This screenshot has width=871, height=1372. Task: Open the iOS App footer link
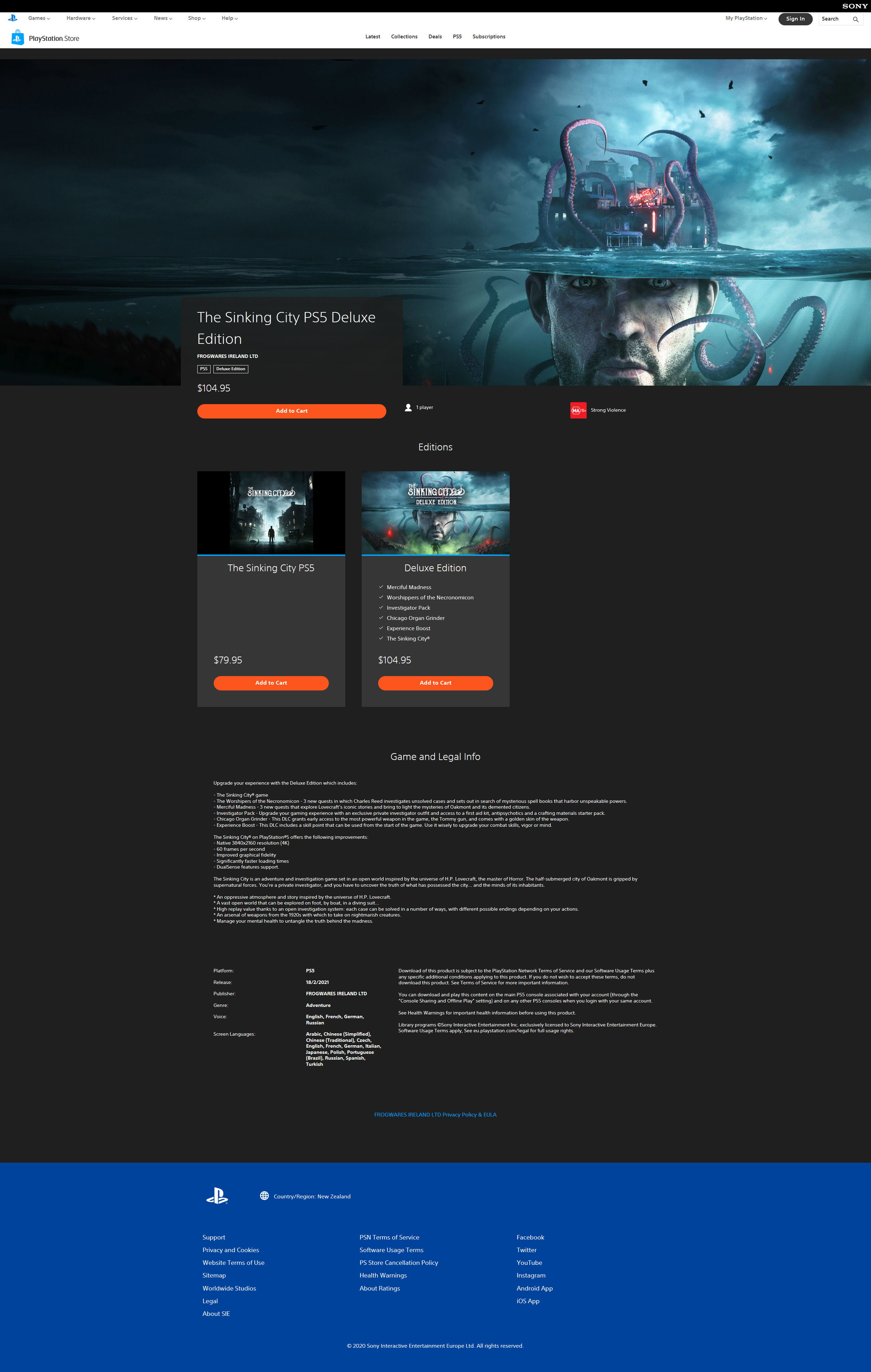[x=528, y=1301]
